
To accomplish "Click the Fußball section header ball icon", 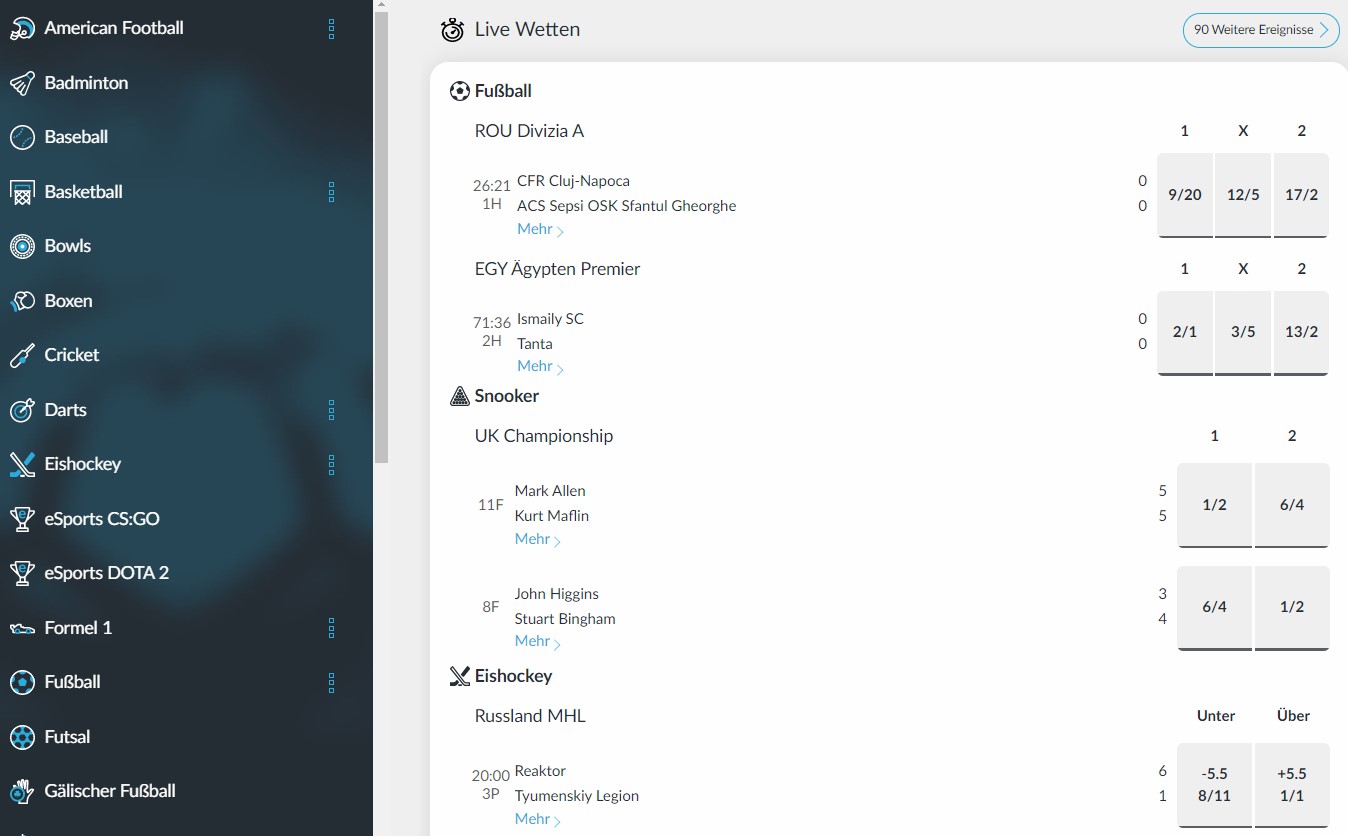I will (x=460, y=91).
